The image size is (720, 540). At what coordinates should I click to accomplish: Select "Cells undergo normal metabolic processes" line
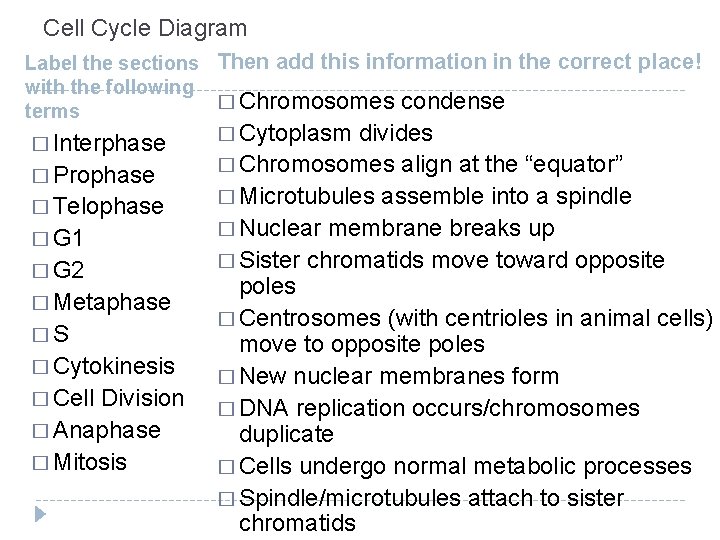tap(466, 467)
